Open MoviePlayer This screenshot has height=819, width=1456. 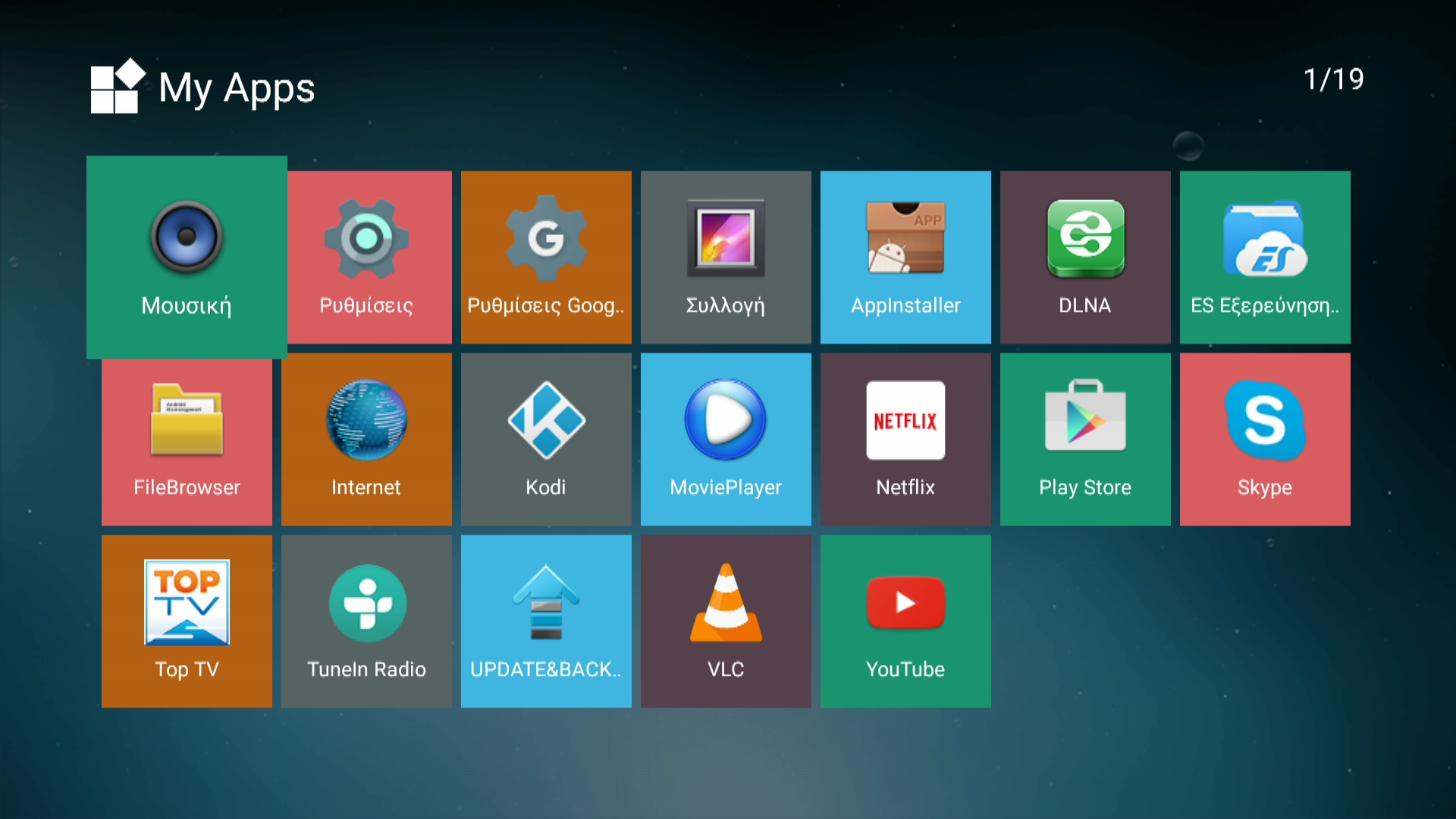point(726,439)
